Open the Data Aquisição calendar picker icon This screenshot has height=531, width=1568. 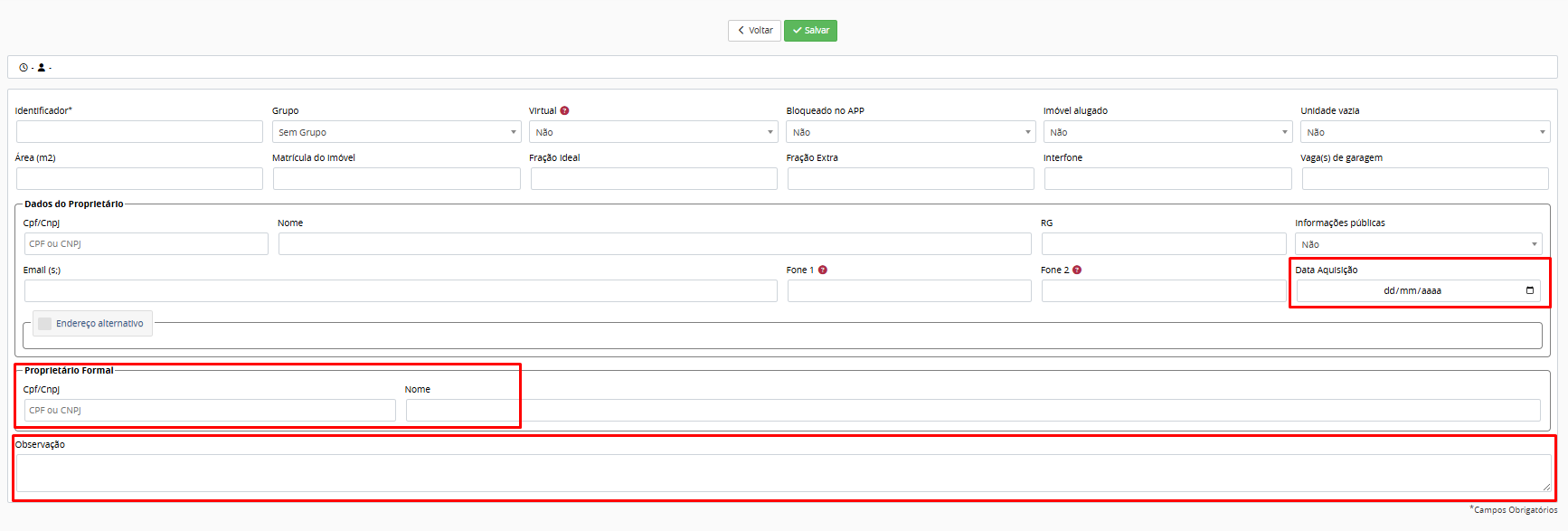pyautogui.click(x=1530, y=290)
